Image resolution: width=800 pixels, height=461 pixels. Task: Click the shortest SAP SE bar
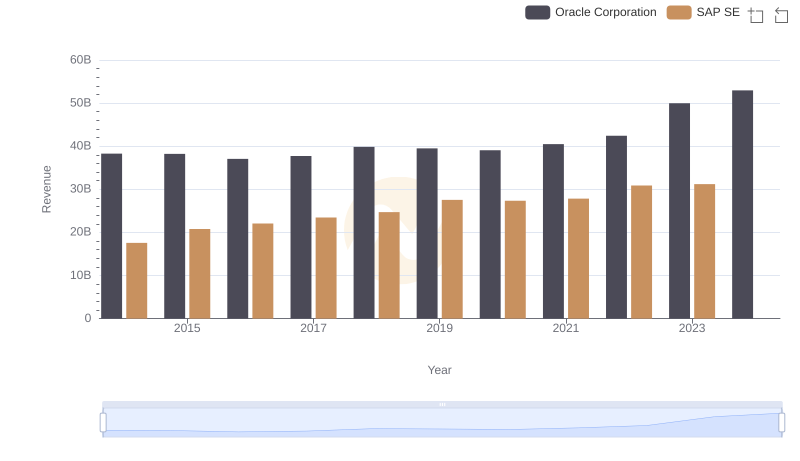[x=137, y=280]
